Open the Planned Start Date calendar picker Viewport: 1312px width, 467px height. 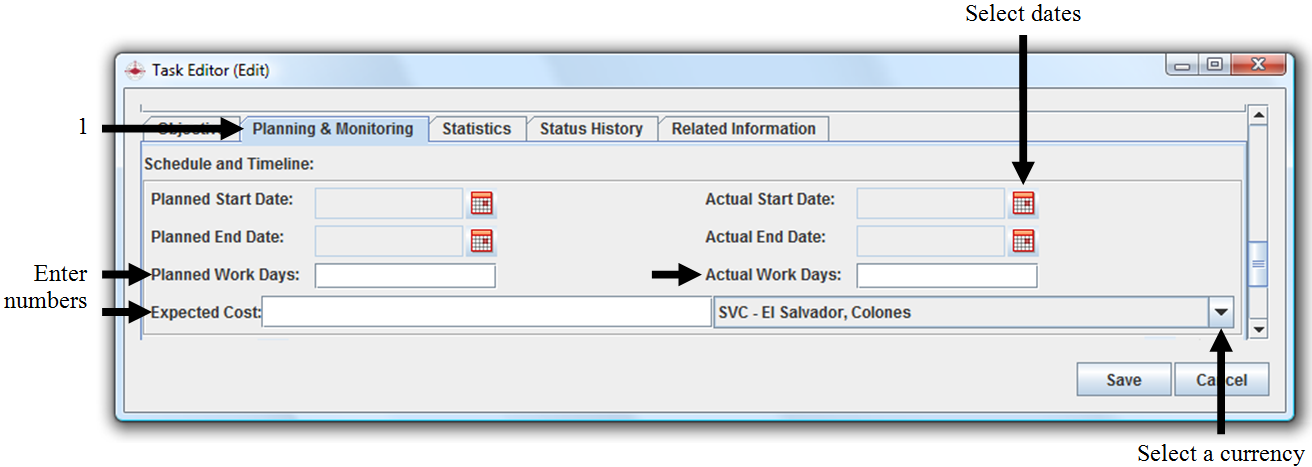click(482, 203)
